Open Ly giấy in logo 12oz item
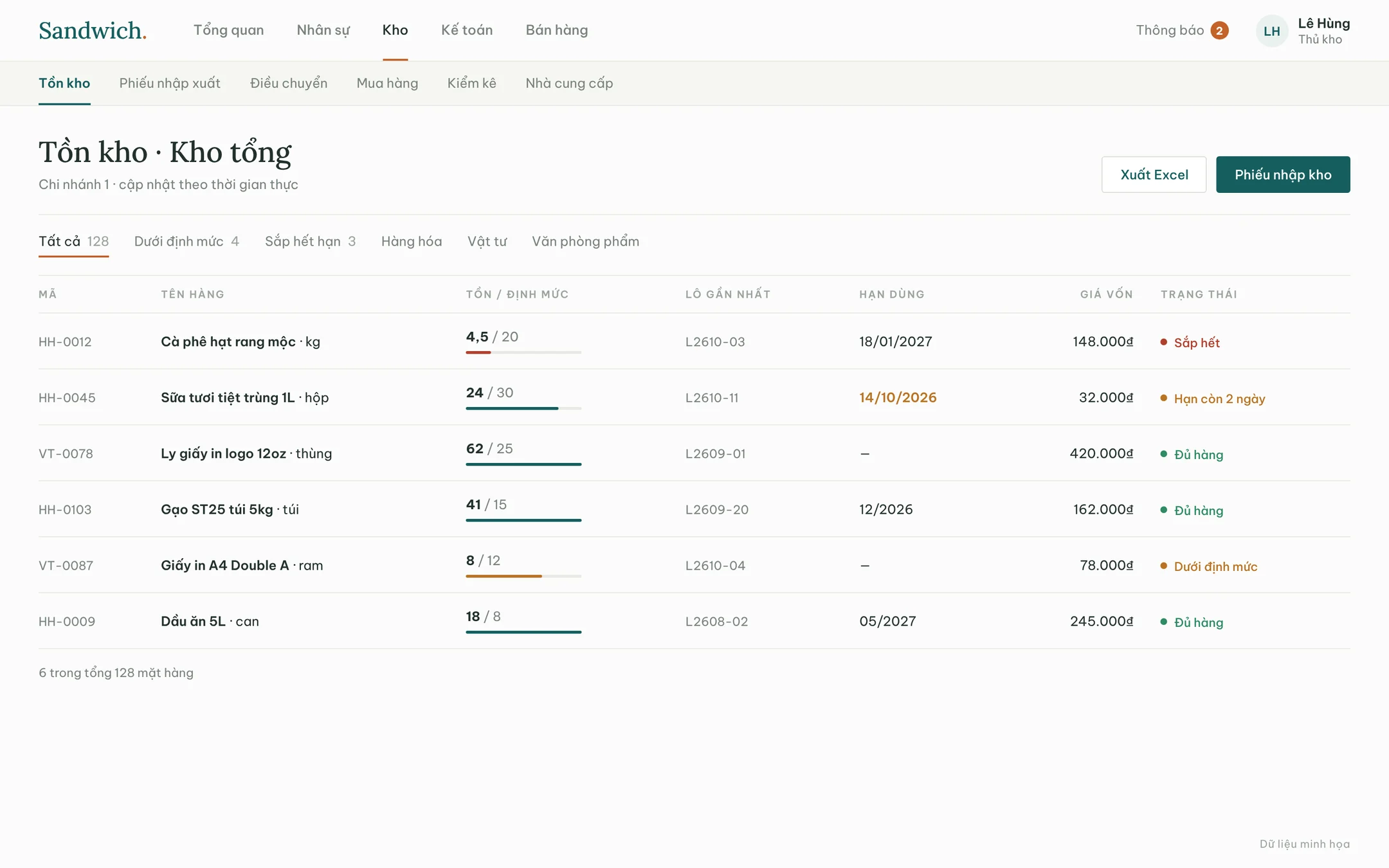 click(223, 453)
